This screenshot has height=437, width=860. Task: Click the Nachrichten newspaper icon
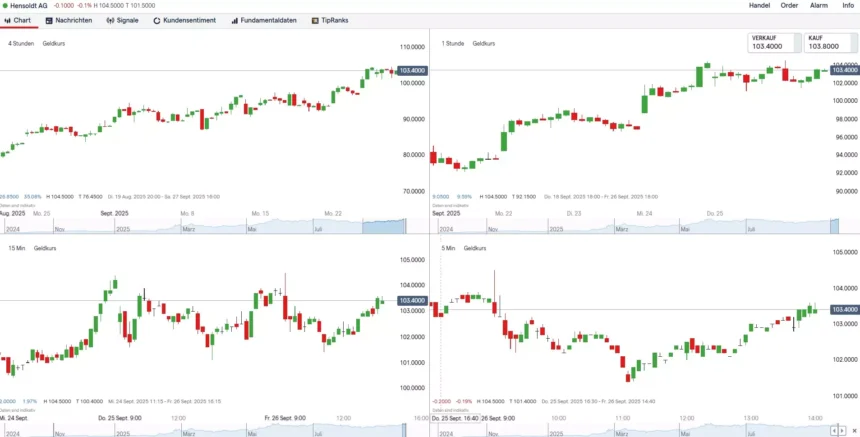tap(49, 20)
